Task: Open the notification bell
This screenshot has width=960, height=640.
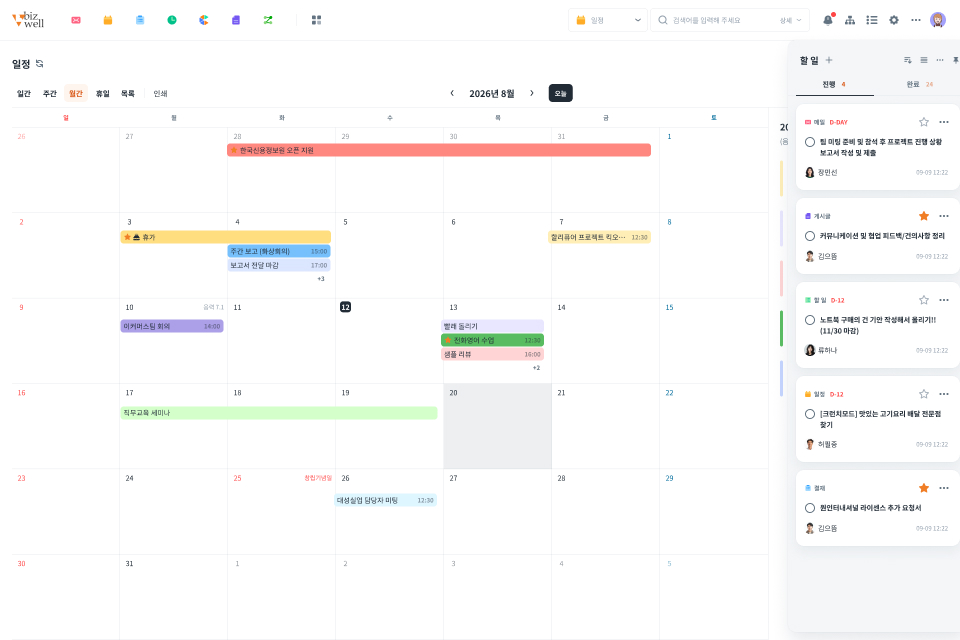Action: click(828, 20)
